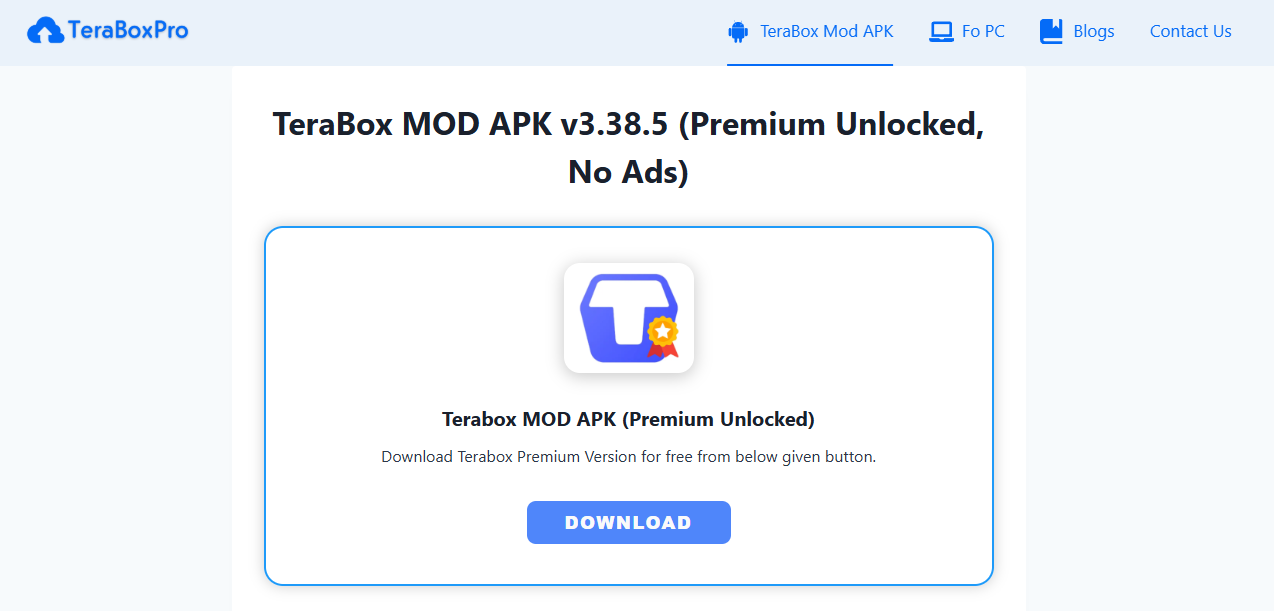Click the TeraBox MOD APK v3.38.5 heading
This screenshot has height=611, width=1274.
[628, 125]
